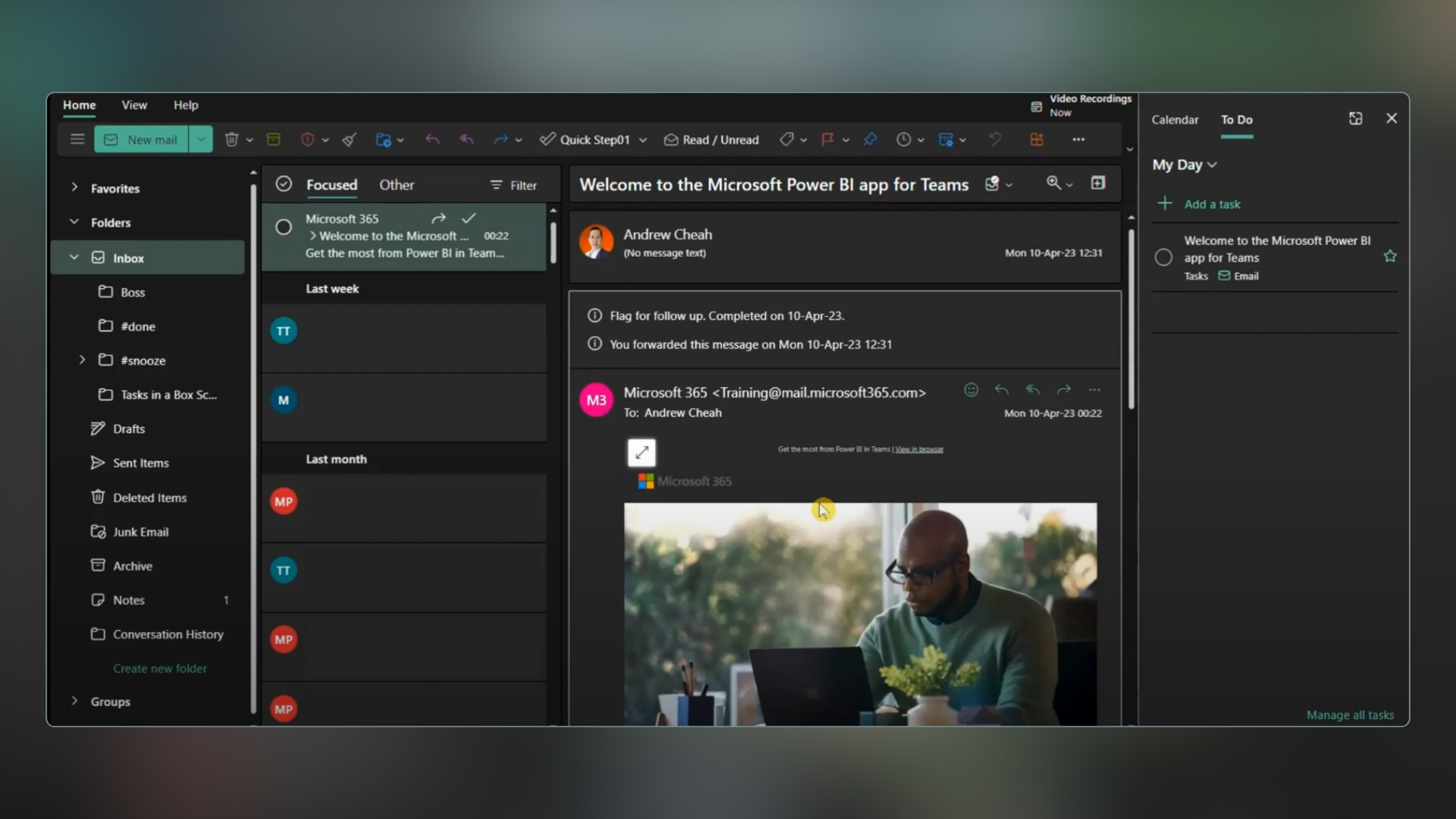
Task: Open the View tab
Action: (134, 105)
